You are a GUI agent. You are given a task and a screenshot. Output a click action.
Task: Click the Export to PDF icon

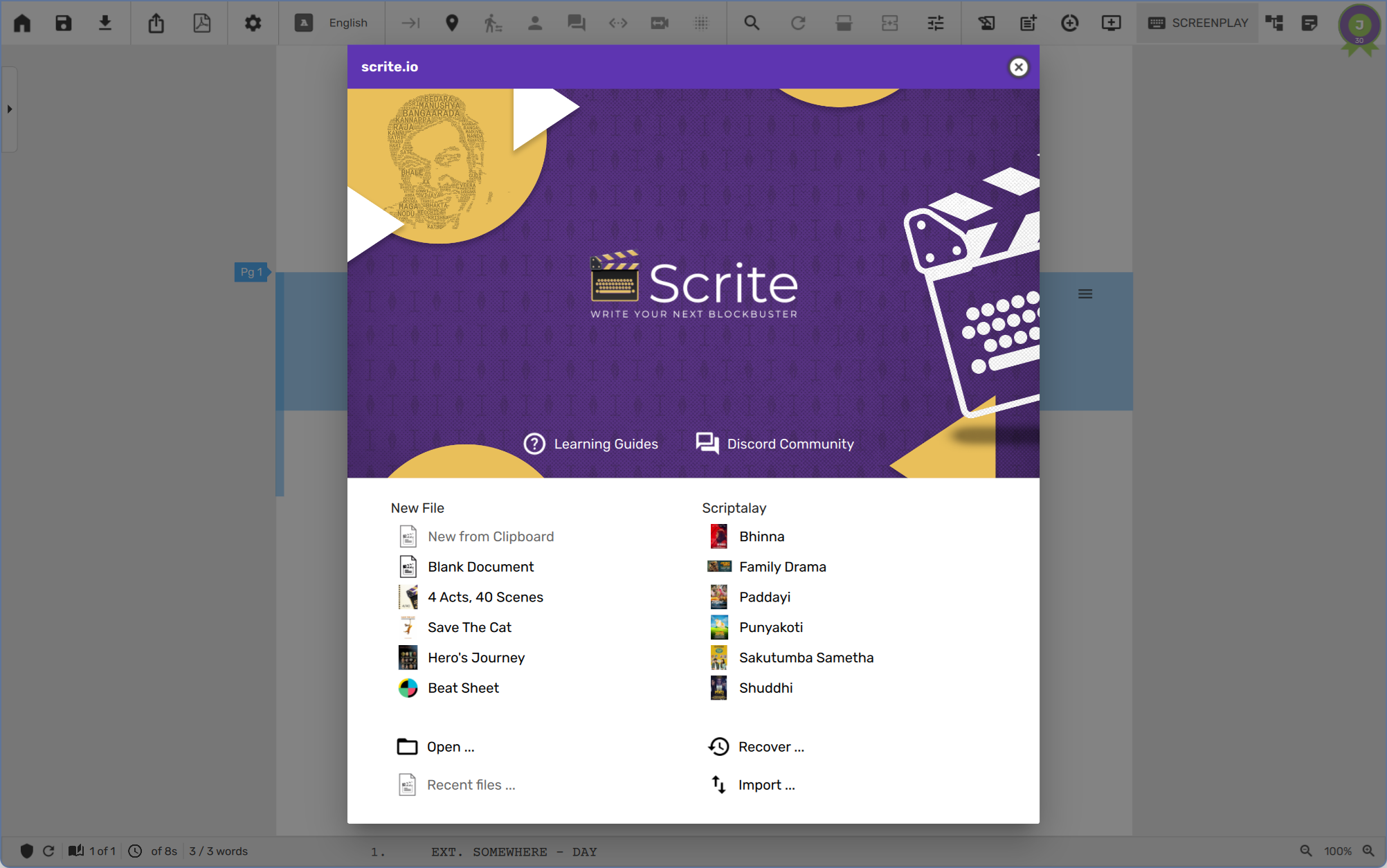pyautogui.click(x=201, y=23)
